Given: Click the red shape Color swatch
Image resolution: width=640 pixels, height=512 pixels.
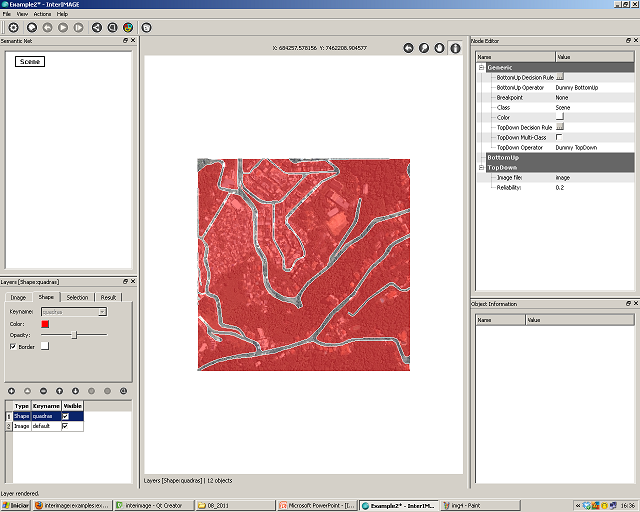Looking at the screenshot, I should [x=45, y=324].
